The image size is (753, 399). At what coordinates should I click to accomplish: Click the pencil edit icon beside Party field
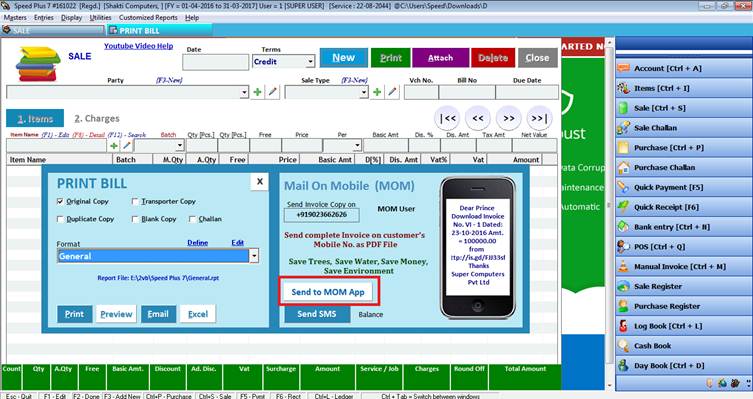[x=273, y=91]
